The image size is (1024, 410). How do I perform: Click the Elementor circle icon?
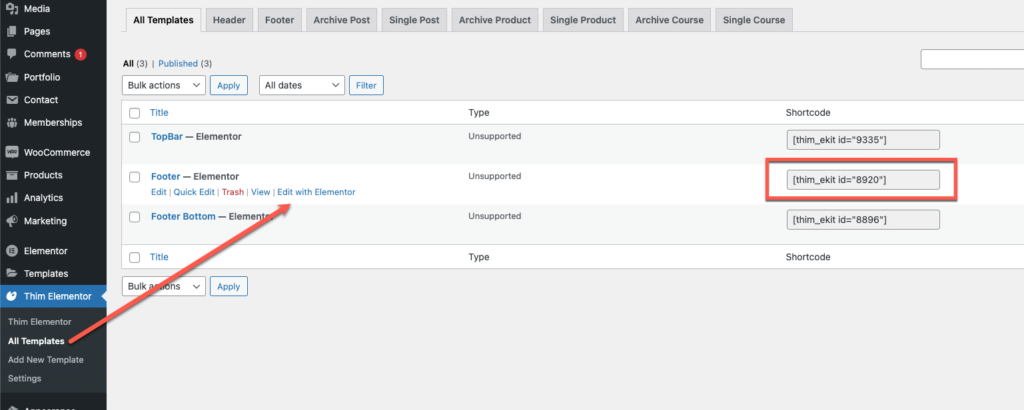[x=11, y=251]
